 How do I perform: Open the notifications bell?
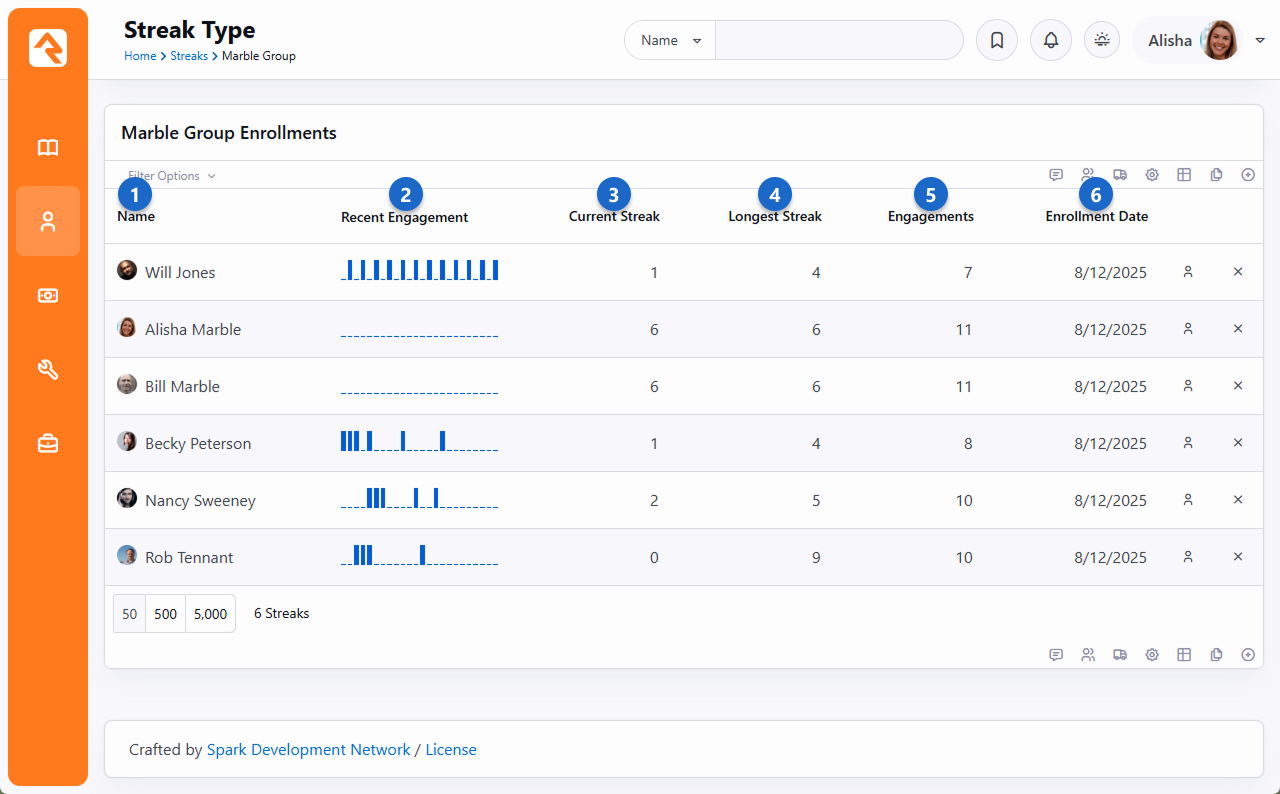[x=1050, y=41]
